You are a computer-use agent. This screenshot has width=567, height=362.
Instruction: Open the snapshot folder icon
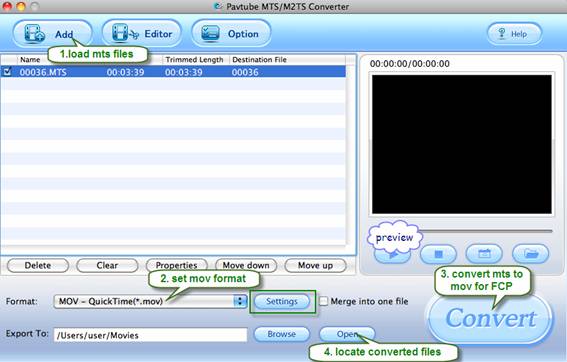click(530, 254)
